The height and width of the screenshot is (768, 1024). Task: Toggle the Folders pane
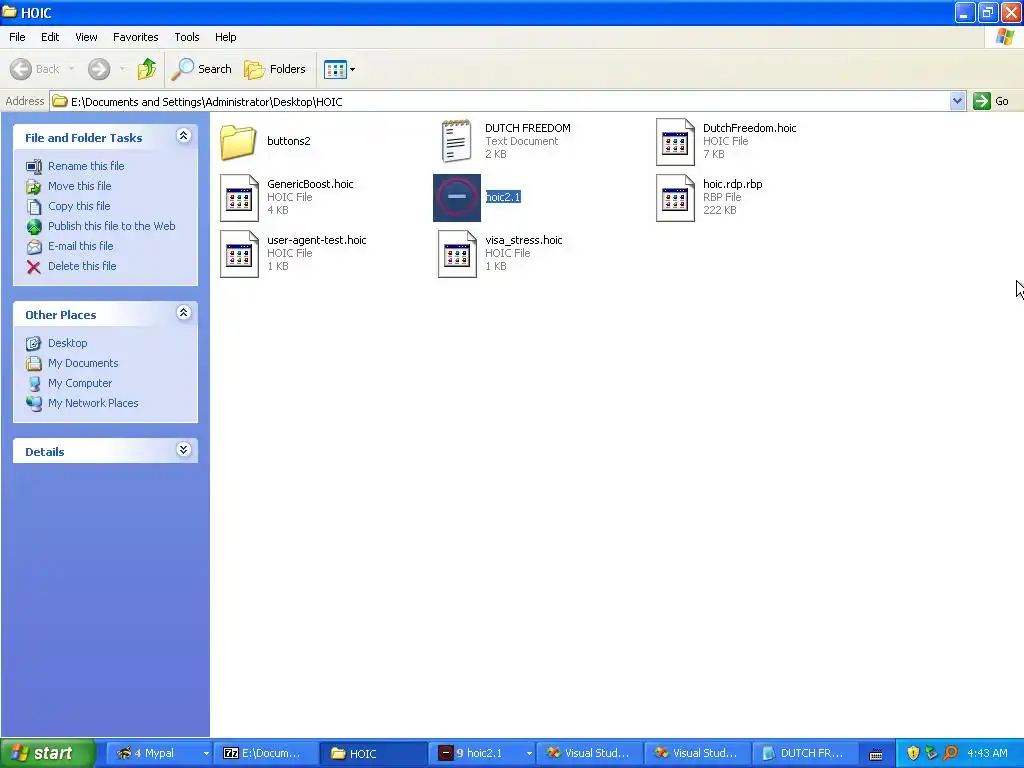pyautogui.click(x=275, y=69)
